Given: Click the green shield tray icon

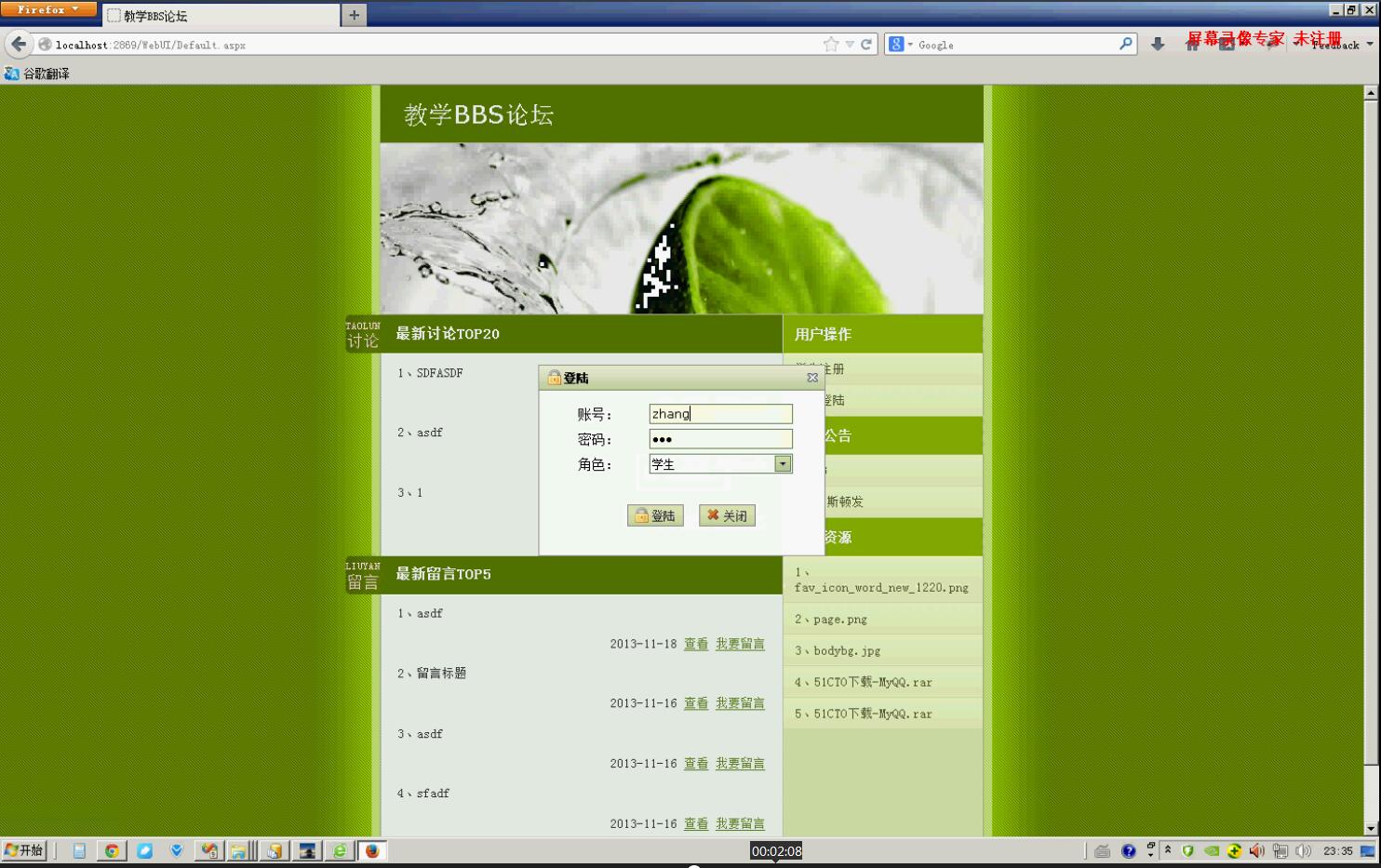Looking at the screenshot, I should (1188, 850).
